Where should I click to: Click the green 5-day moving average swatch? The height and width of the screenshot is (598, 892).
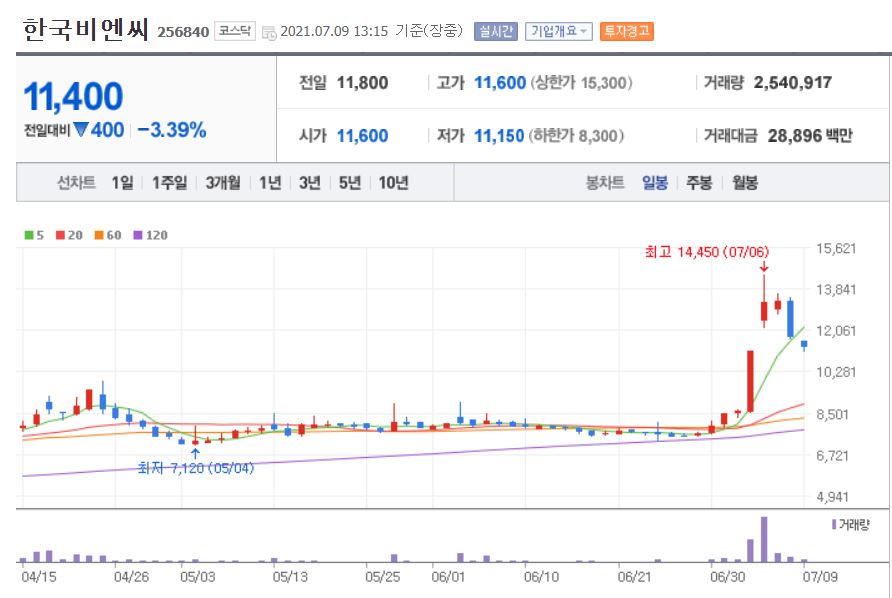(29, 235)
